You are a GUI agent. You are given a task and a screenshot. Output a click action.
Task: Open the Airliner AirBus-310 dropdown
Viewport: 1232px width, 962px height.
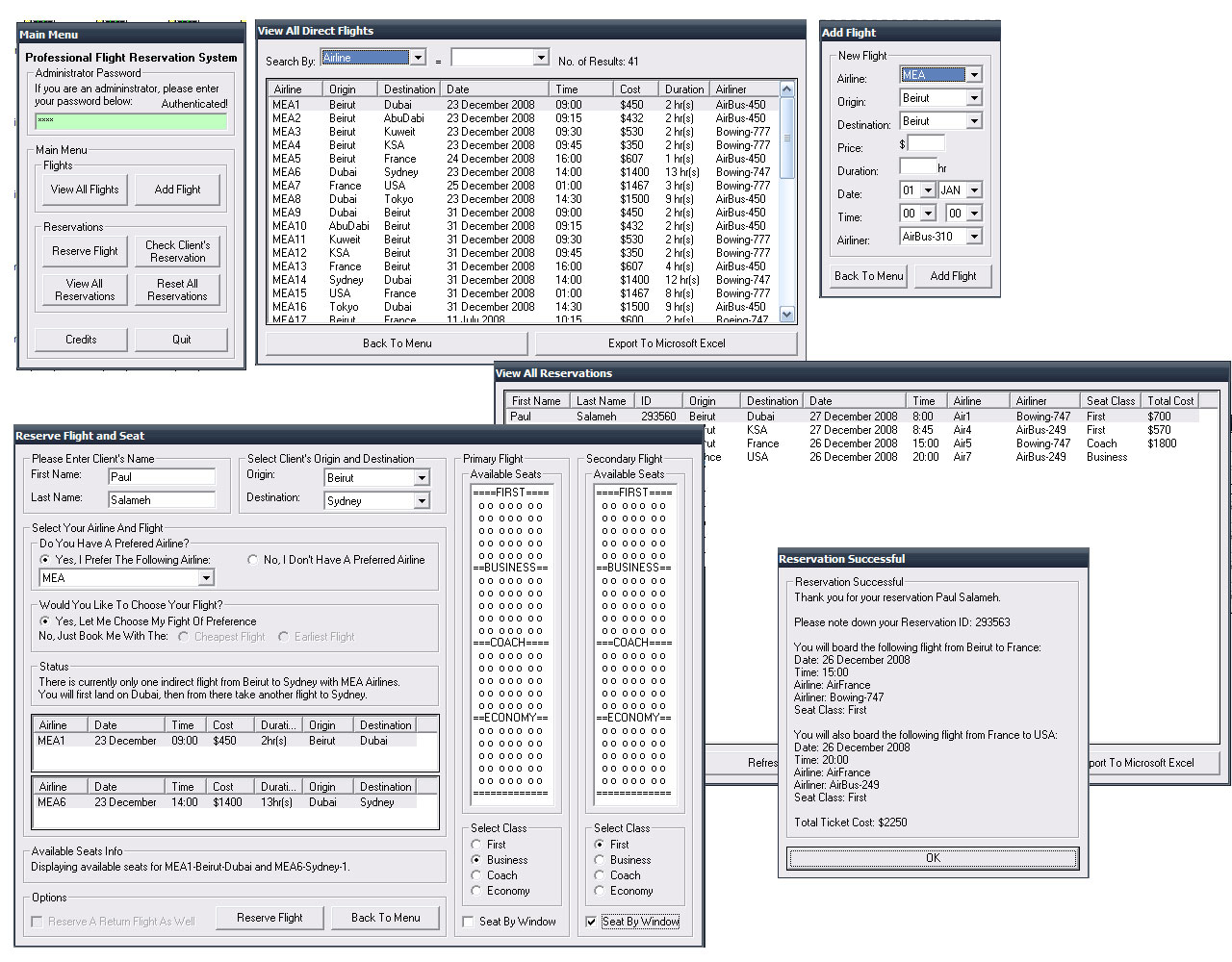[974, 237]
